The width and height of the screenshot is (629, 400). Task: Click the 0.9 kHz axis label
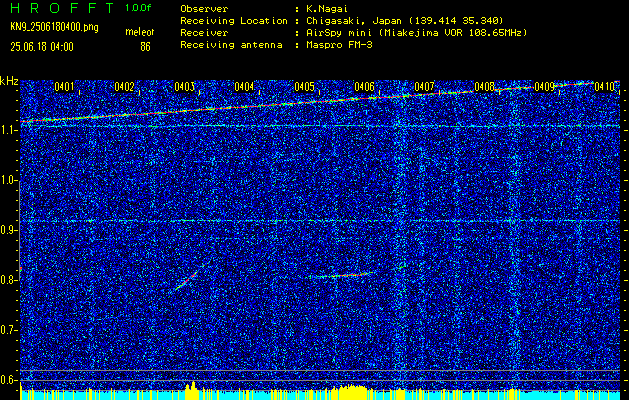(x=8, y=230)
